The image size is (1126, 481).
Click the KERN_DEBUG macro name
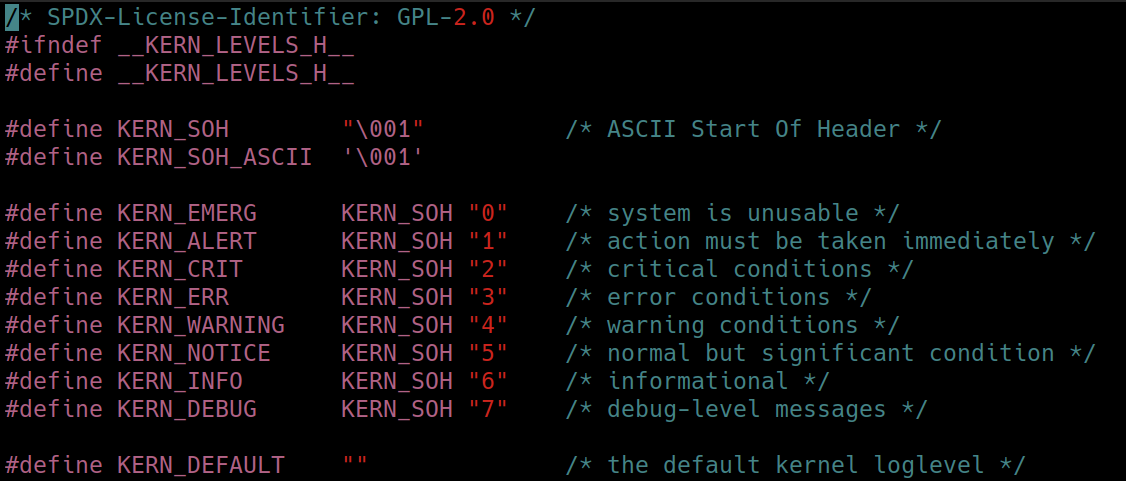click(186, 410)
